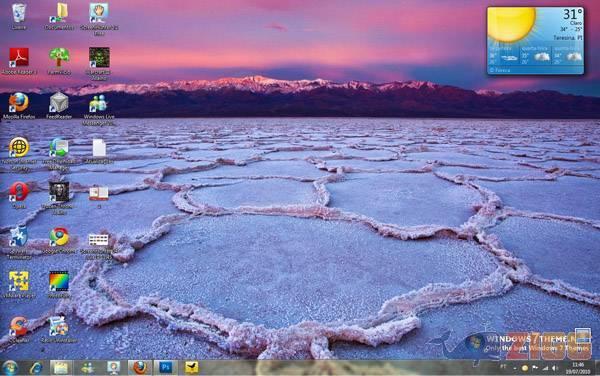Open Windows Live Messenger on the taskbar
The image size is (600, 376).
click(x=88, y=368)
